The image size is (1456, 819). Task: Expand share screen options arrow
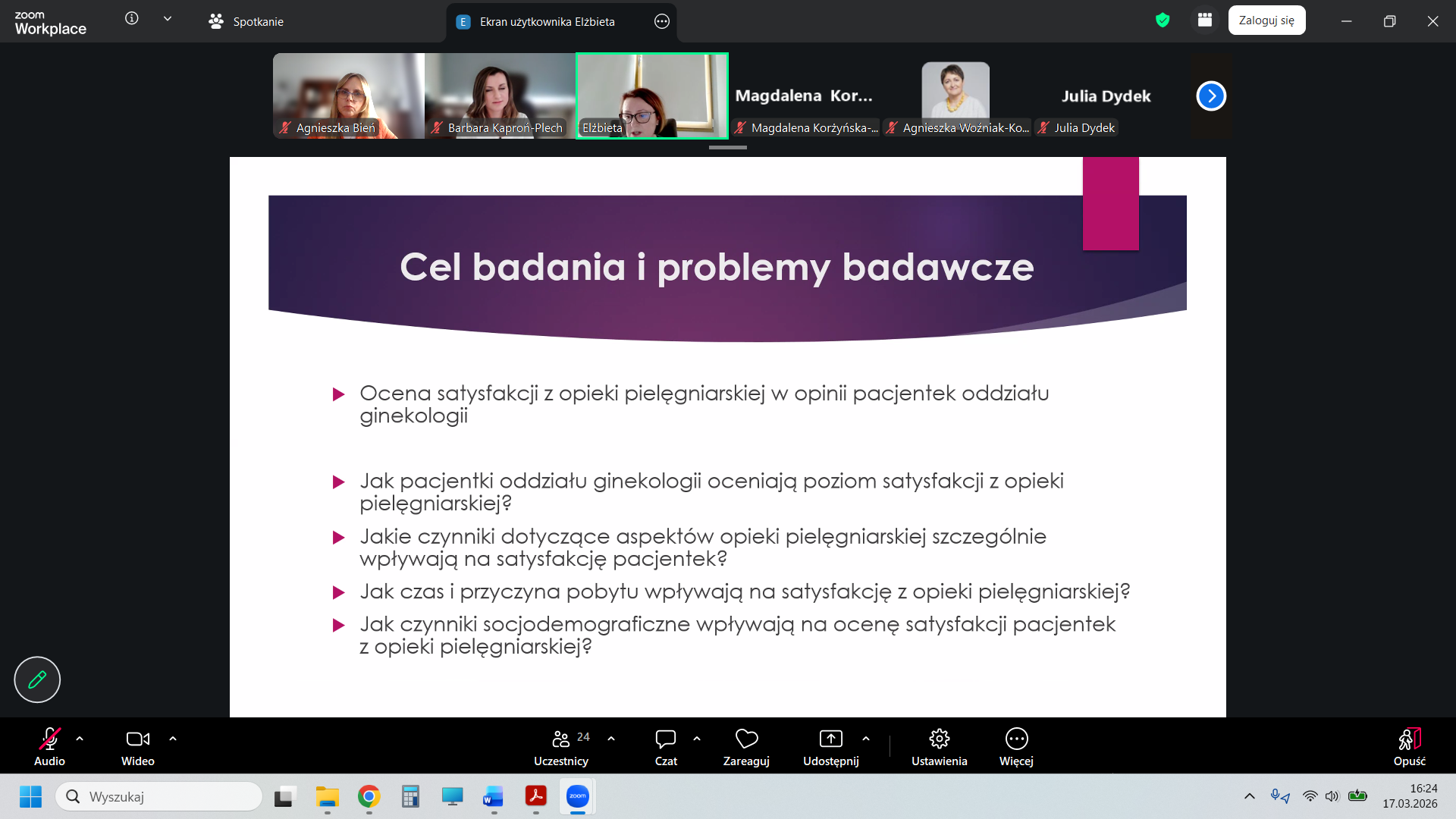[x=866, y=738]
